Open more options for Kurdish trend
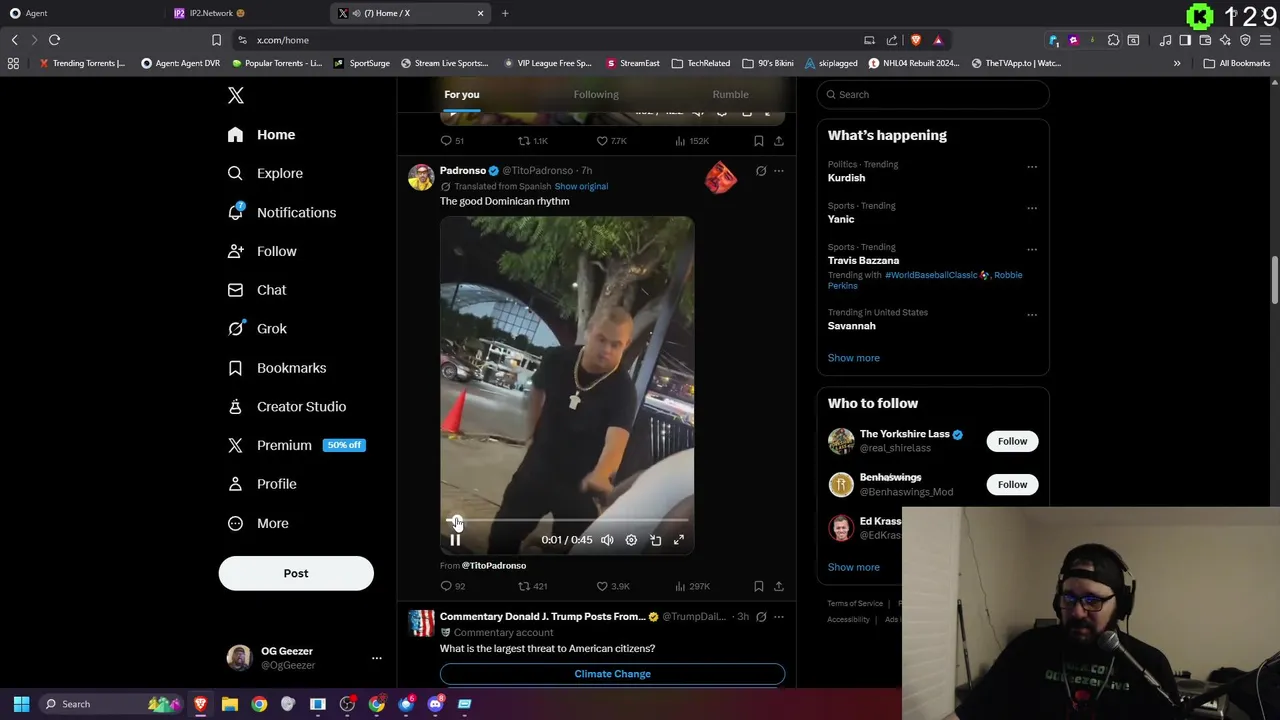The height and width of the screenshot is (720, 1280). pos(1032,167)
